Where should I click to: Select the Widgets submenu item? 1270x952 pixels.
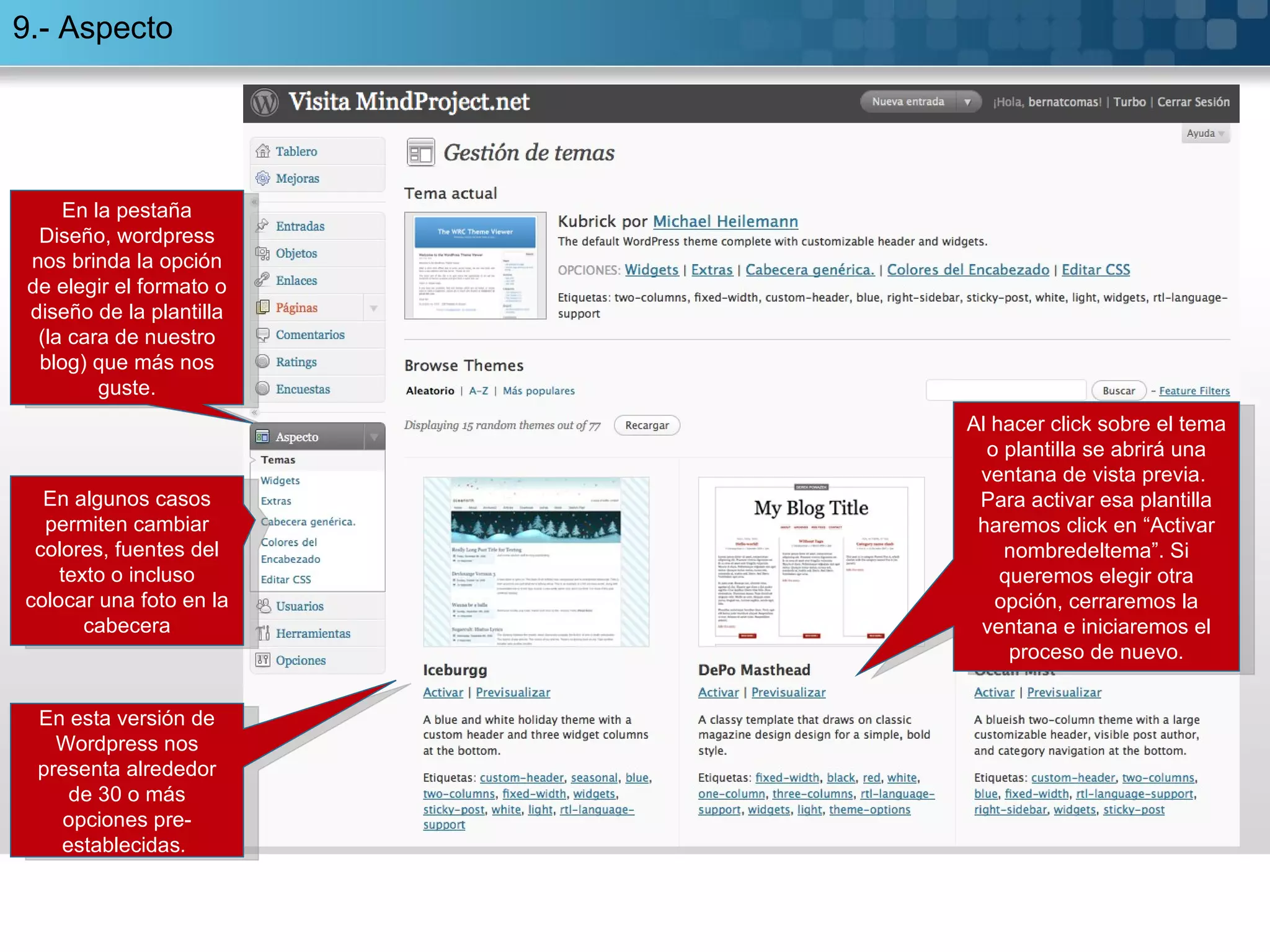point(280,480)
